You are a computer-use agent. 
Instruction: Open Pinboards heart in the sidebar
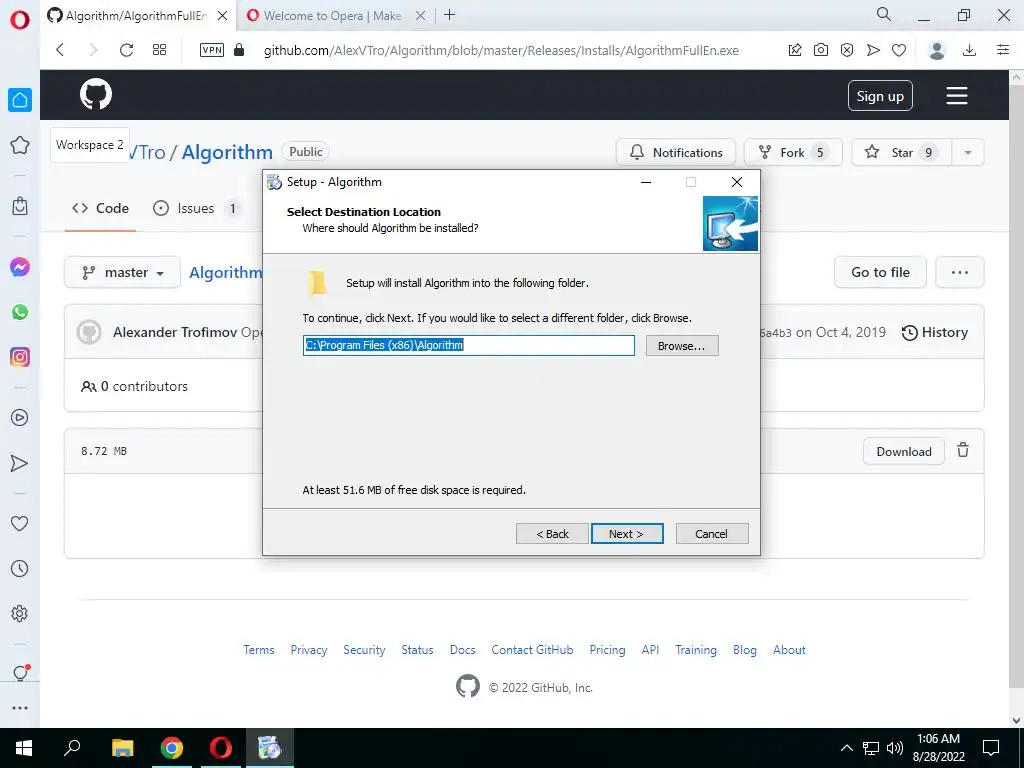tap(20, 523)
